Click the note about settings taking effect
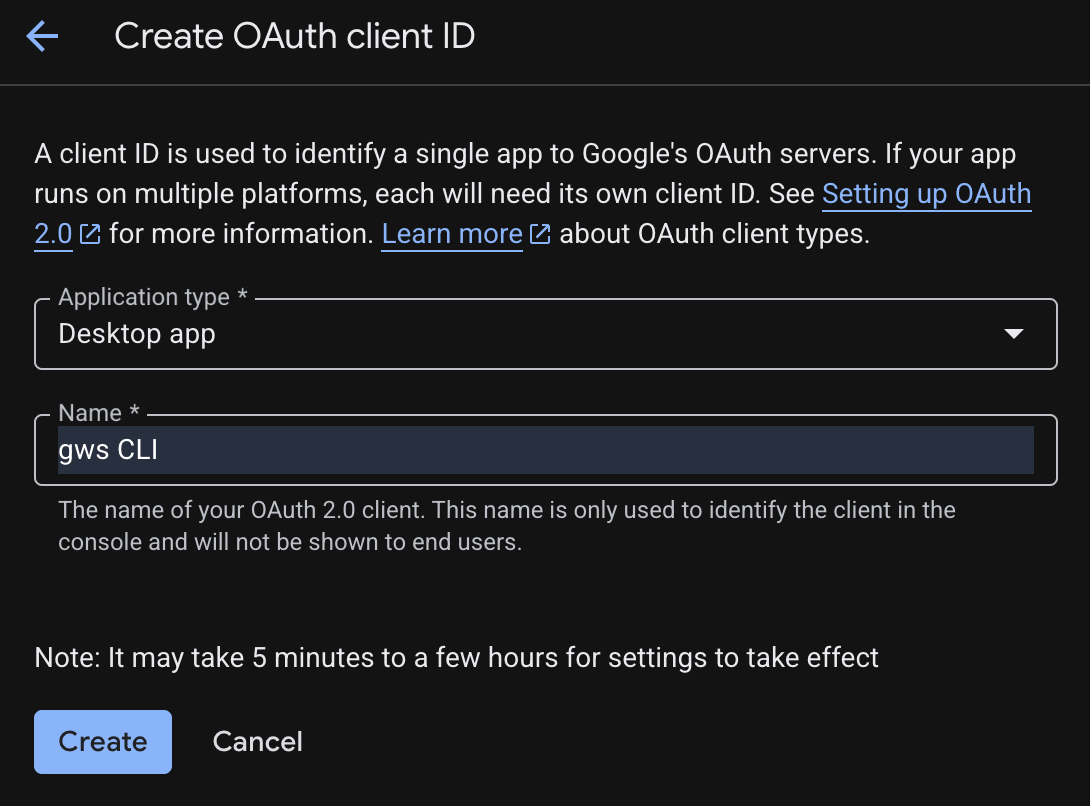The height and width of the screenshot is (806, 1090). pyautogui.click(x=457, y=658)
